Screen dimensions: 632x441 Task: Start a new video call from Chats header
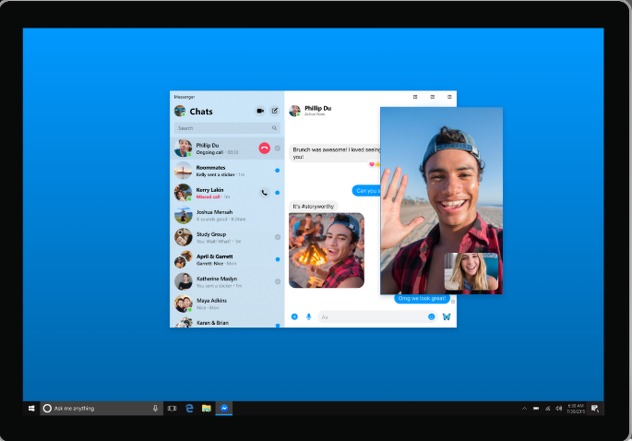pos(260,111)
